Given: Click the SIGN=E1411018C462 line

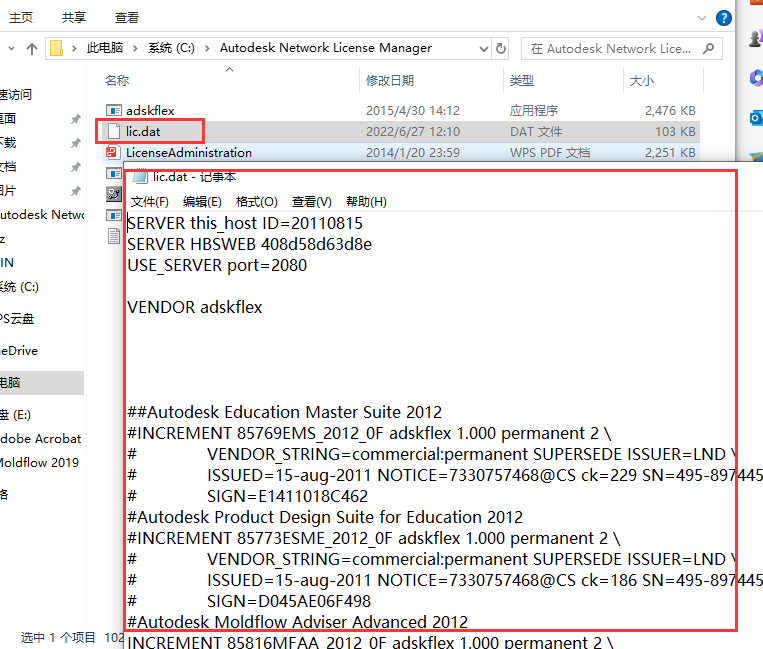Looking at the screenshot, I should click(x=288, y=496).
